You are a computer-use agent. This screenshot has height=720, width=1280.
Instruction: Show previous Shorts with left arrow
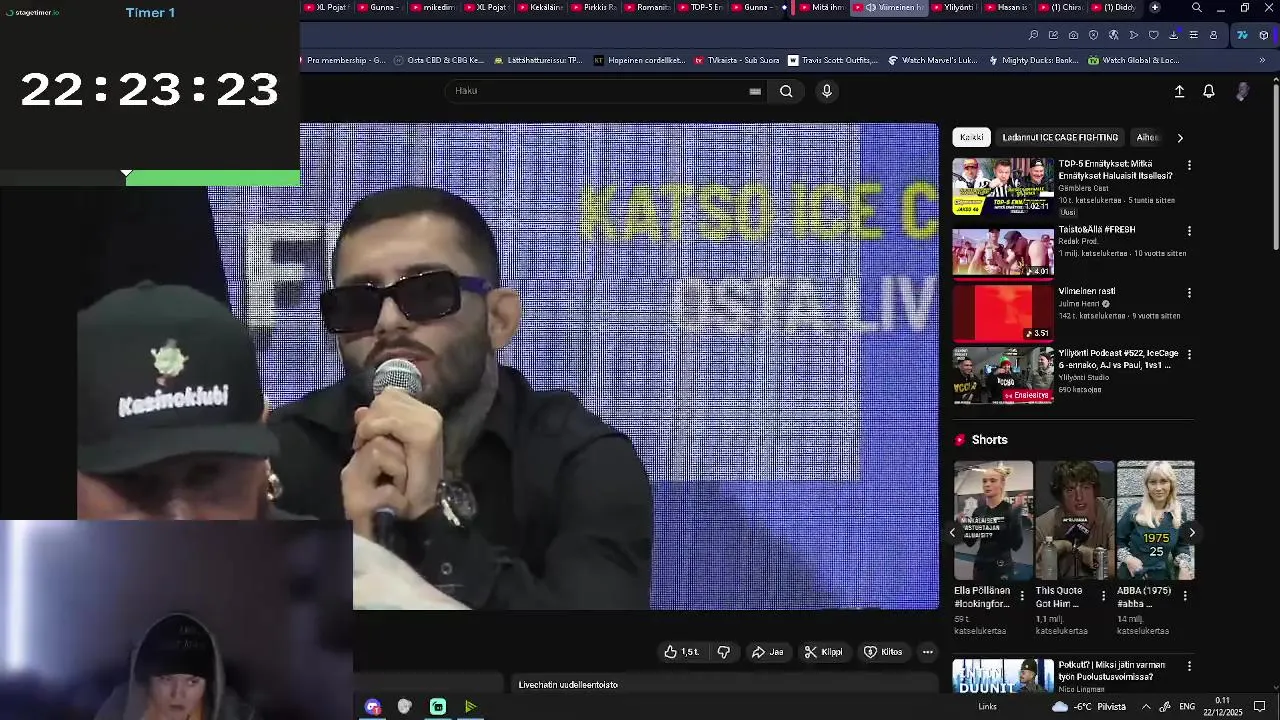952,533
